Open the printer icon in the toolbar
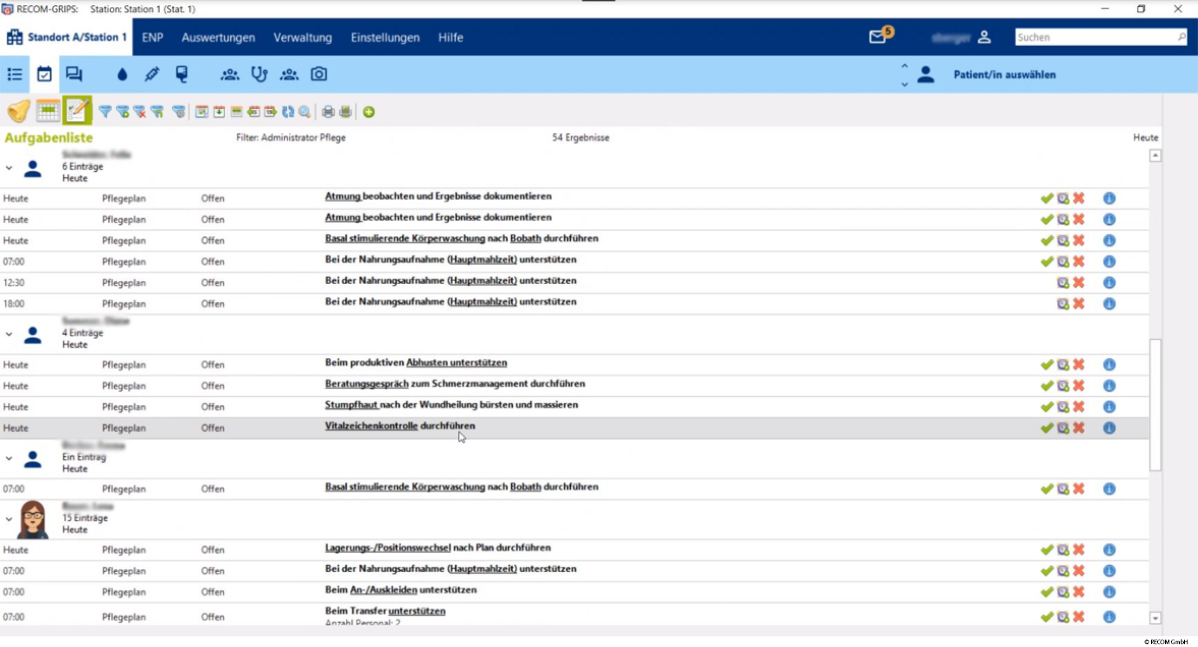 [x=328, y=111]
